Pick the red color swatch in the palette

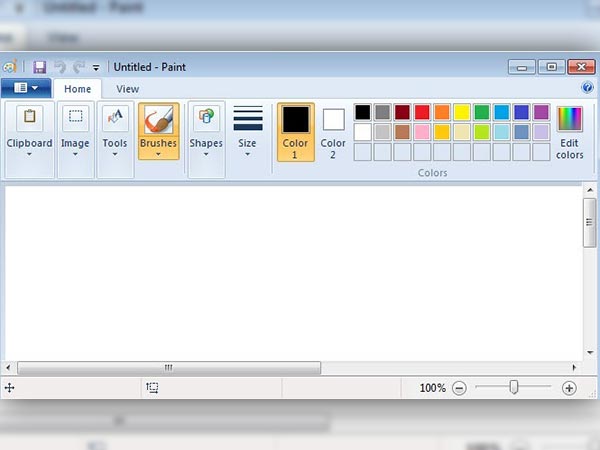click(422, 112)
